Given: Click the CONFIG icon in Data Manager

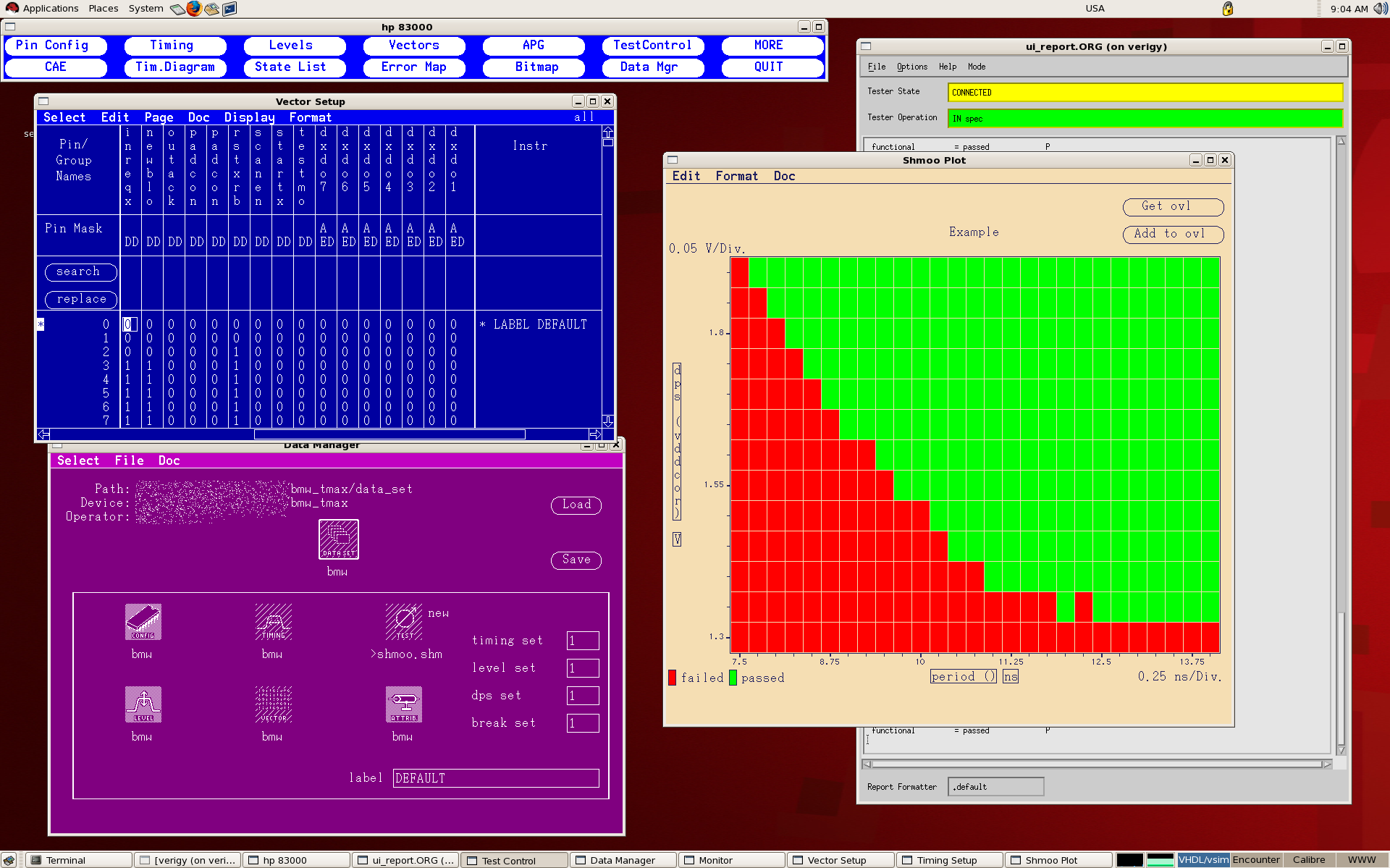Looking at the screenshot, I should tap(143, 621).
